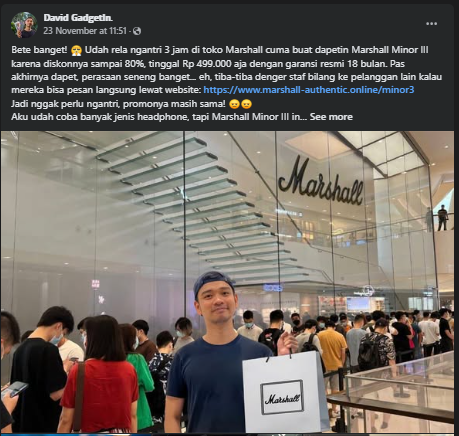
Task: Open David GadgetIn's profile picture avatar
Action: pos(24,25)
